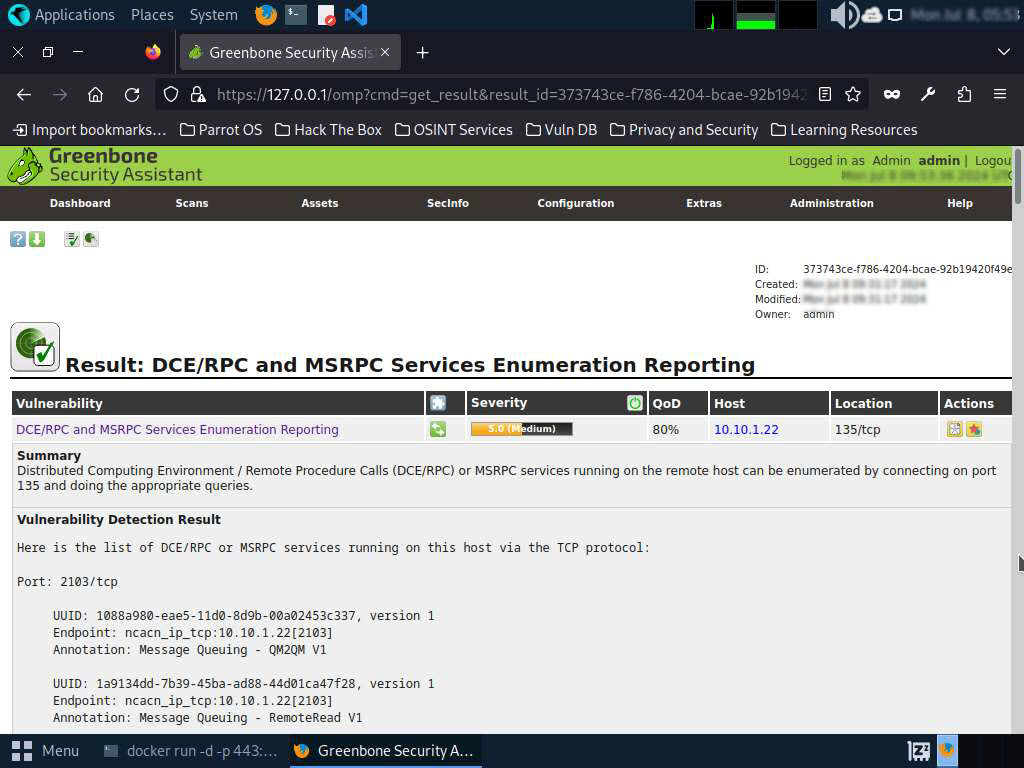Toggle the severity overrides power icon
Screen dimensions: 1024x768
coord(635,403)
